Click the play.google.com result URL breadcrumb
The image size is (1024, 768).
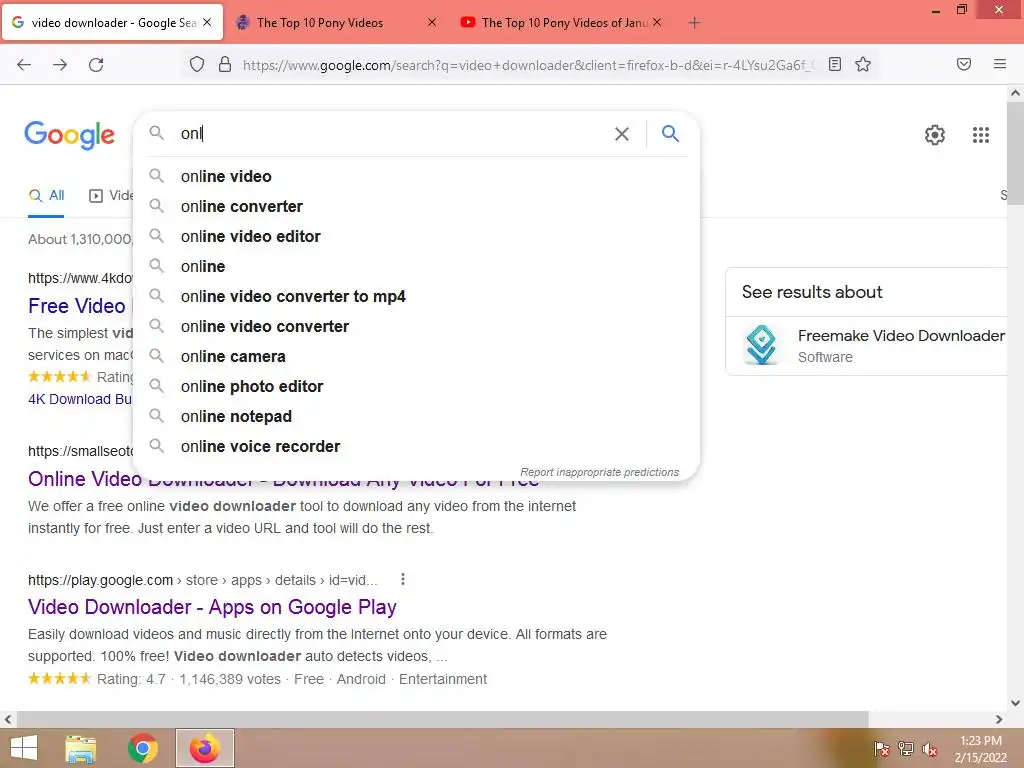pos(202,580)
